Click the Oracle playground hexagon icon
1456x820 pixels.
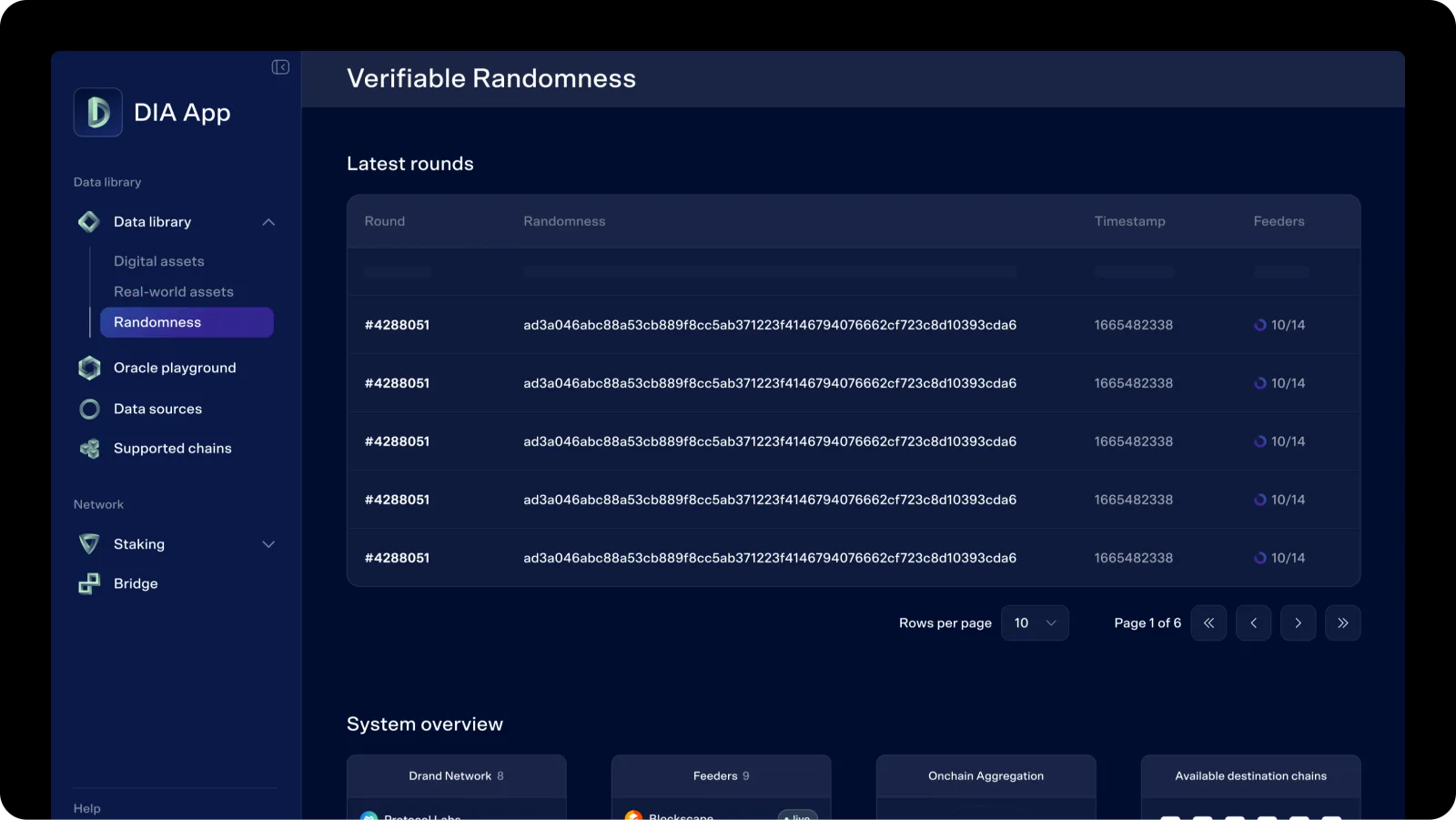click(89, 368)
